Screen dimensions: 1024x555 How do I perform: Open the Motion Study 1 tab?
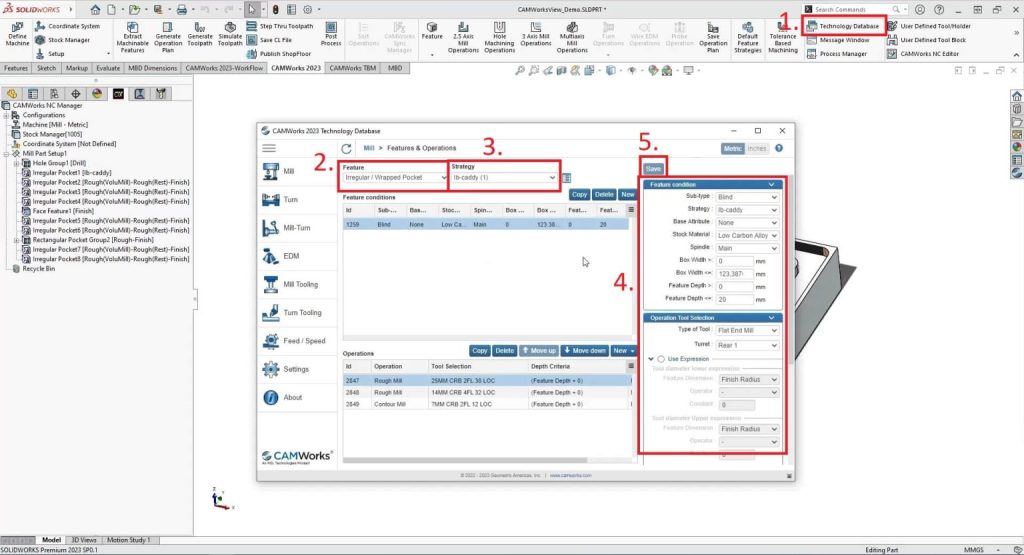(x=129, y=540)
